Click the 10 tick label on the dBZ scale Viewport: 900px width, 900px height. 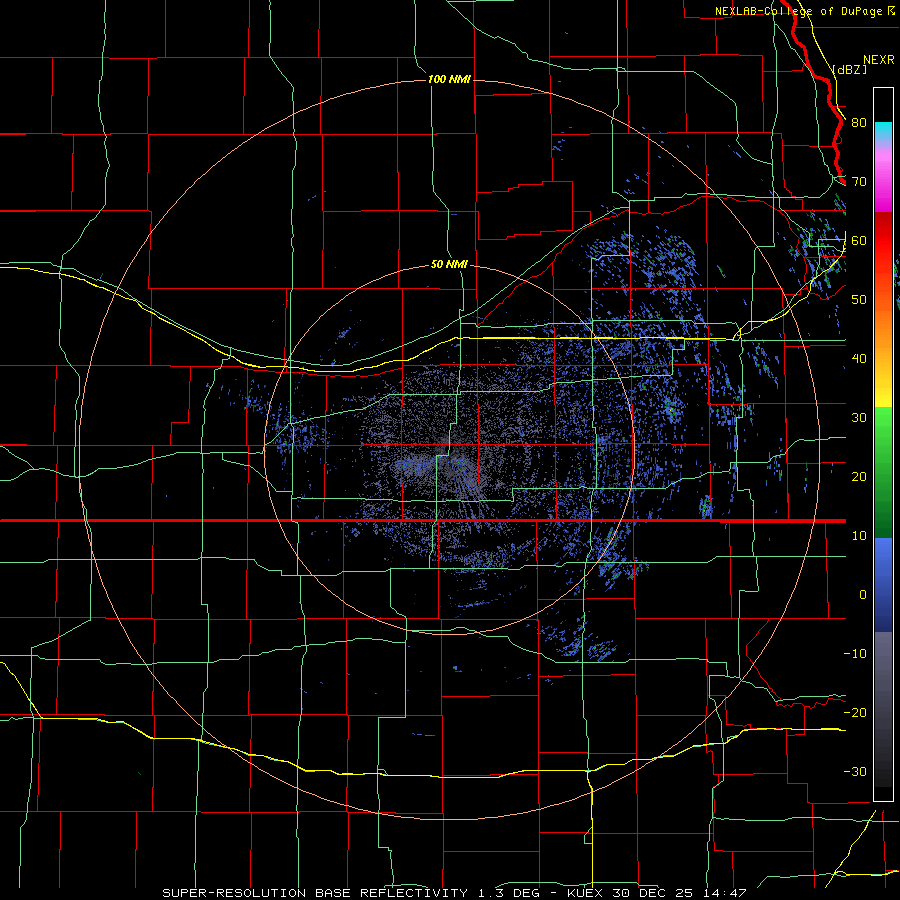(859, 536)
